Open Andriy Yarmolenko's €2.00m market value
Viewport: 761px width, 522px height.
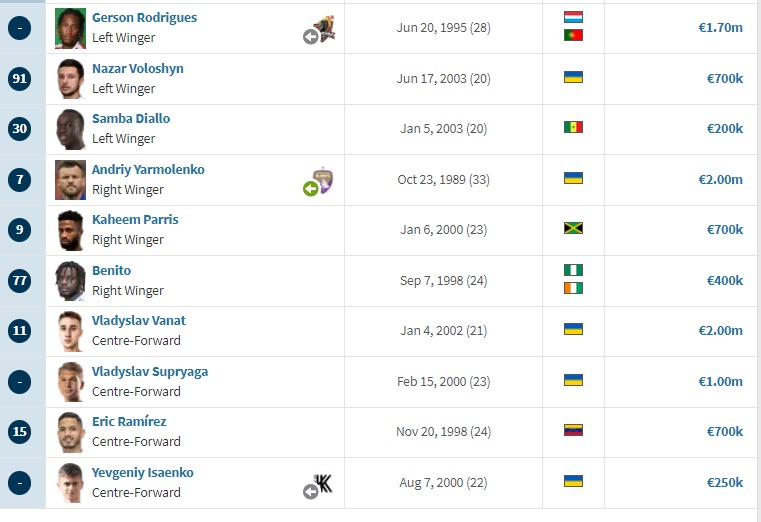pos(720,179)
